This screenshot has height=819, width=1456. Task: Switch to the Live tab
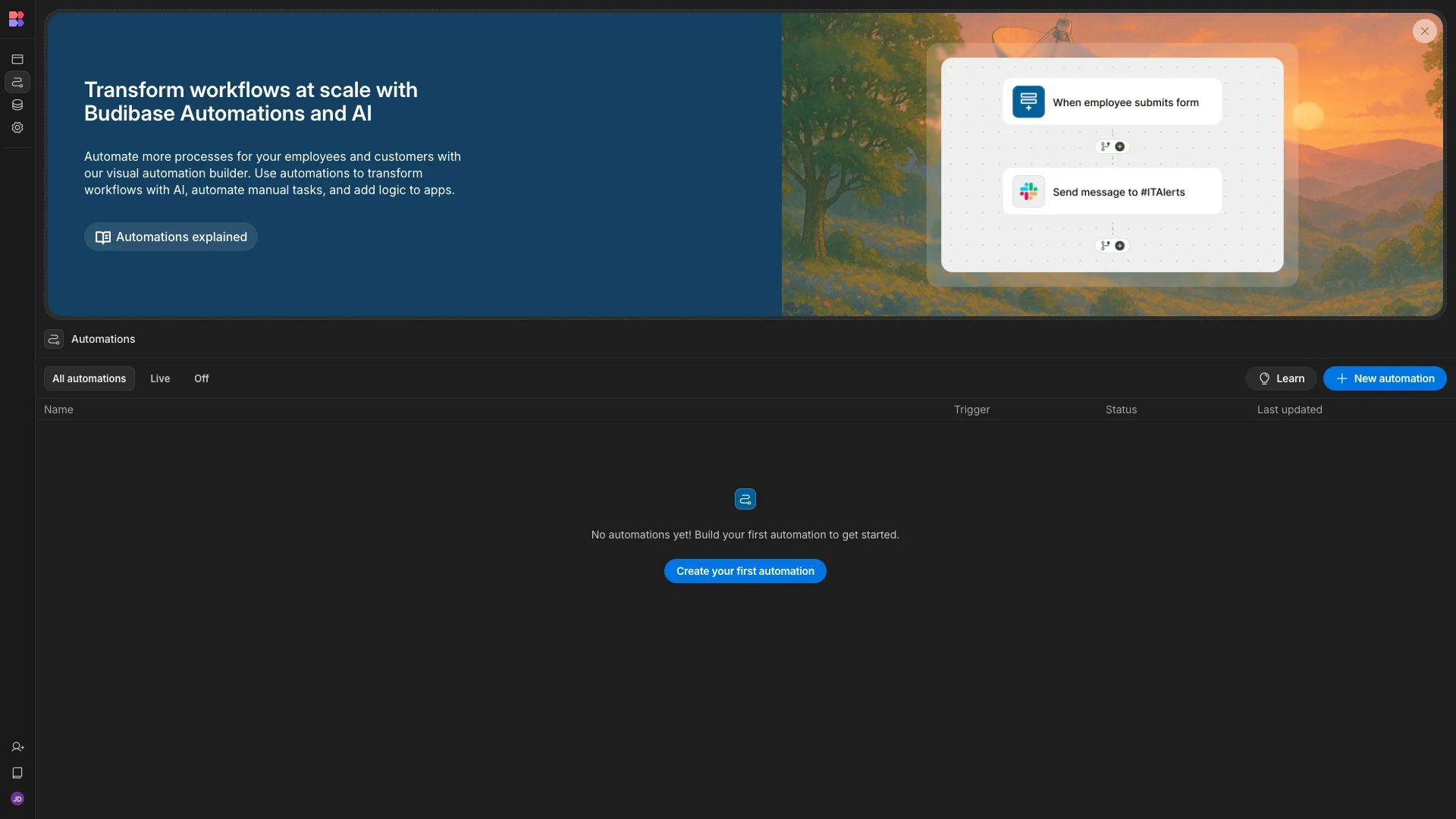[x=160, y=378]
